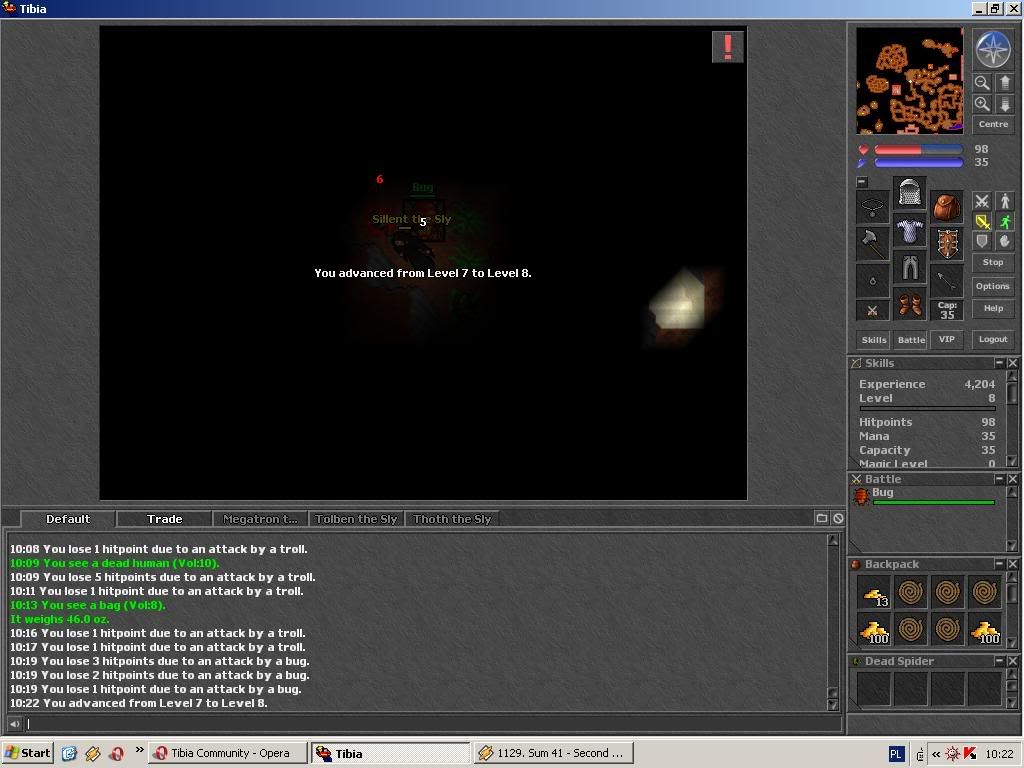Select the chain armor body slot
The width and height of the screenshot is (1024, 768).
(x=909, y=230)
